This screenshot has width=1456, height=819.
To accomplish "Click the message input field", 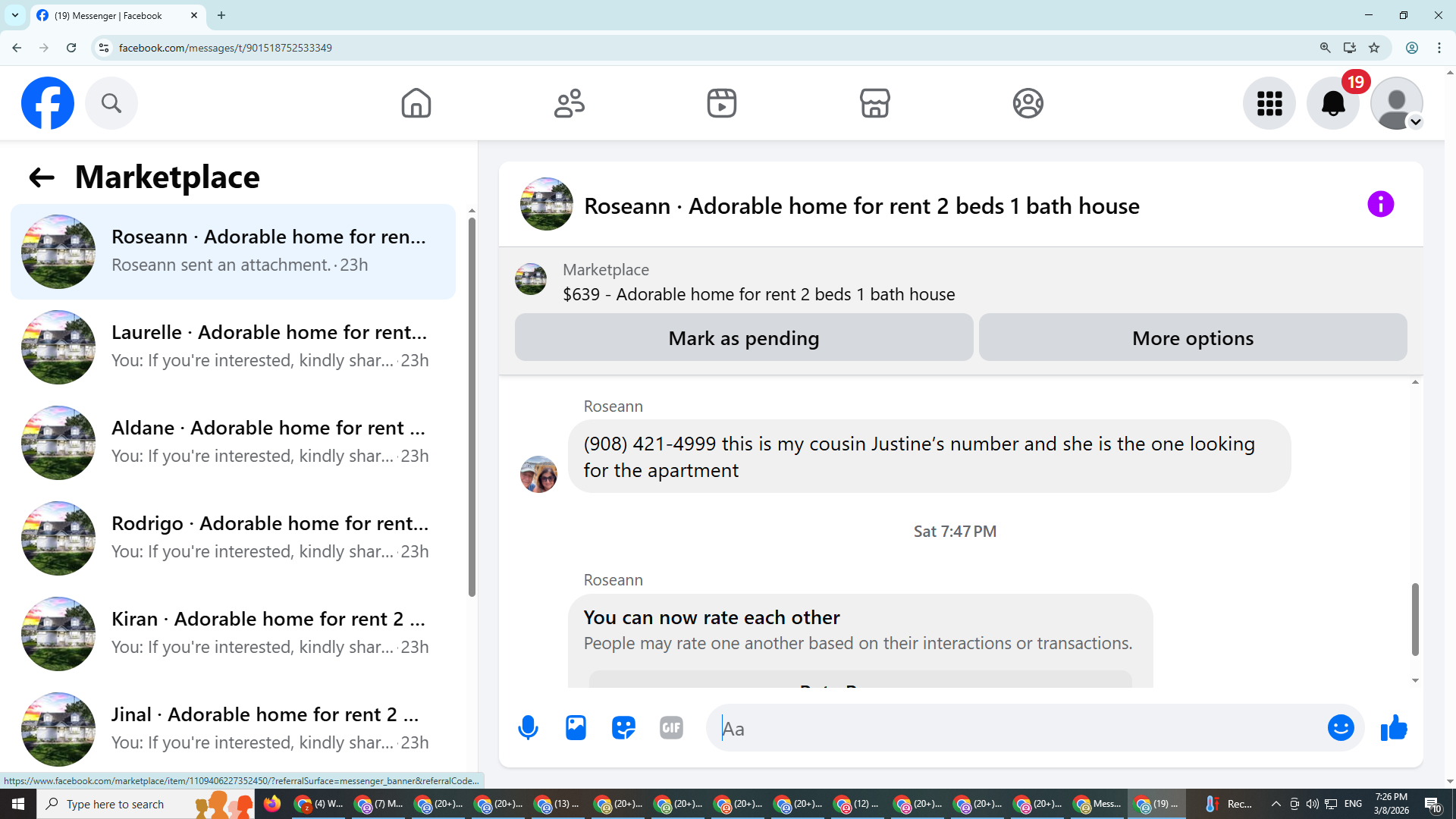I will coord(1016,729).
